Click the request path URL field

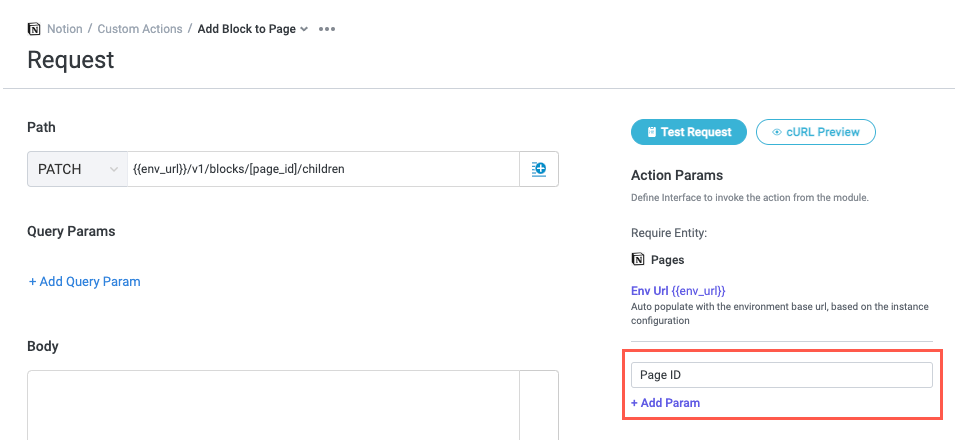coord(323,169)
